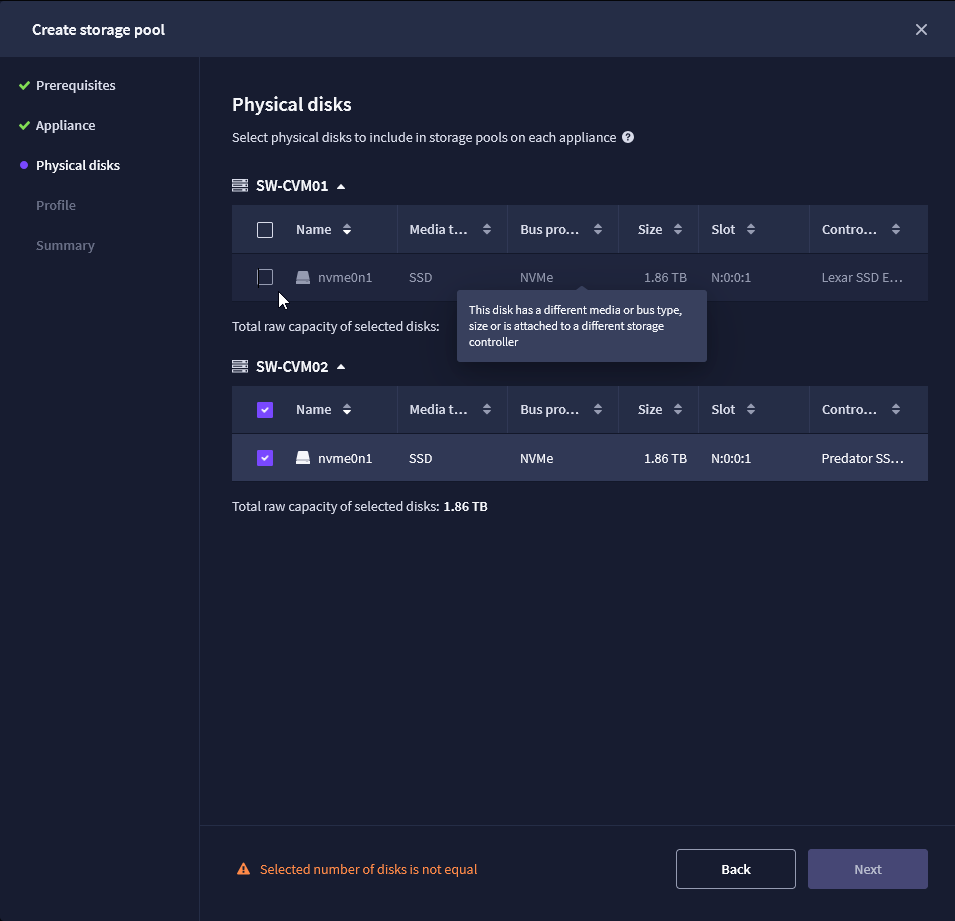Click the 1.86 TB size in SW-CVM01 row
This screenshot has height=921, width=955.
point(665,277)
